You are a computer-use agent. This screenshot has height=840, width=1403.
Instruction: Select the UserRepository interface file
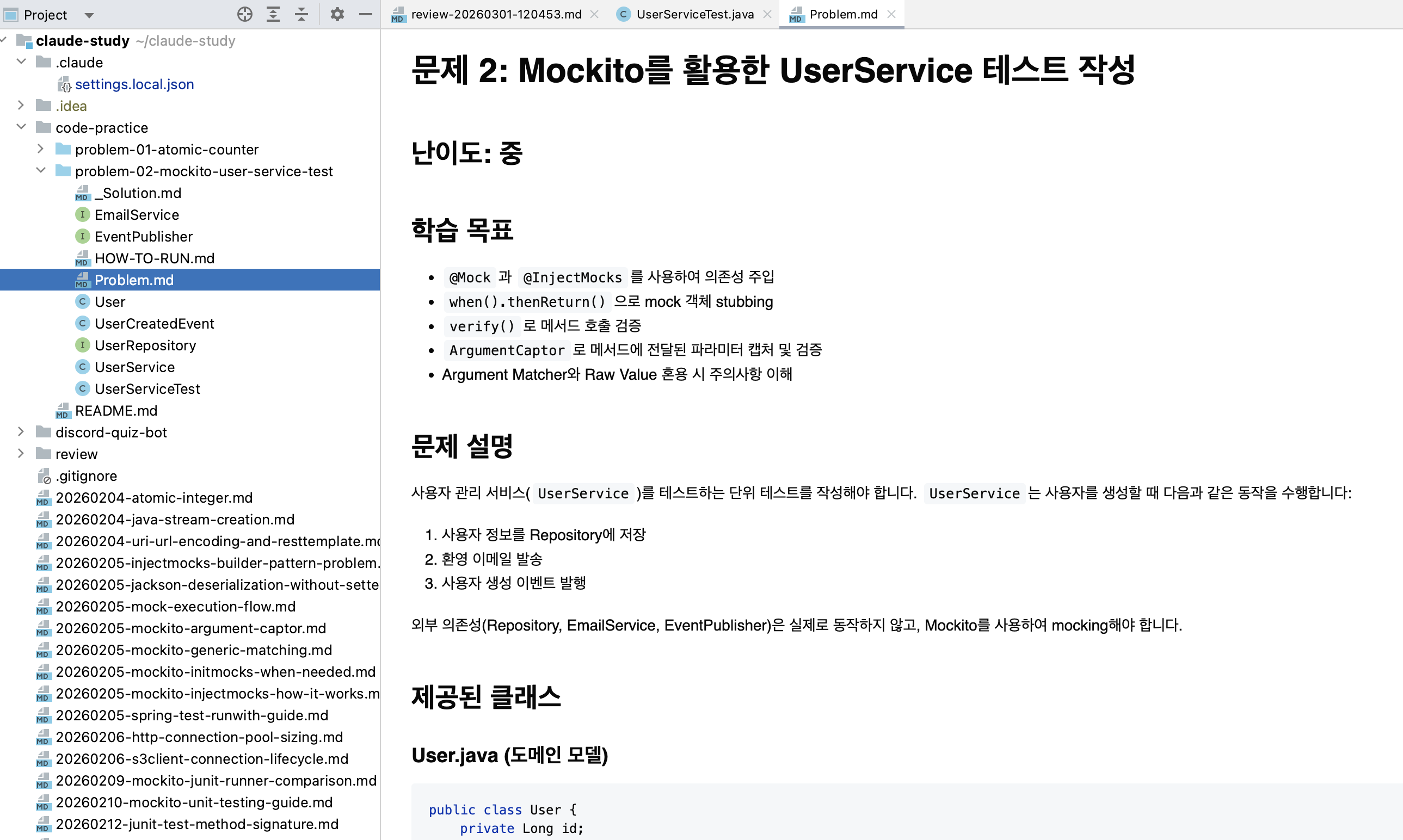tap(145, 345)
